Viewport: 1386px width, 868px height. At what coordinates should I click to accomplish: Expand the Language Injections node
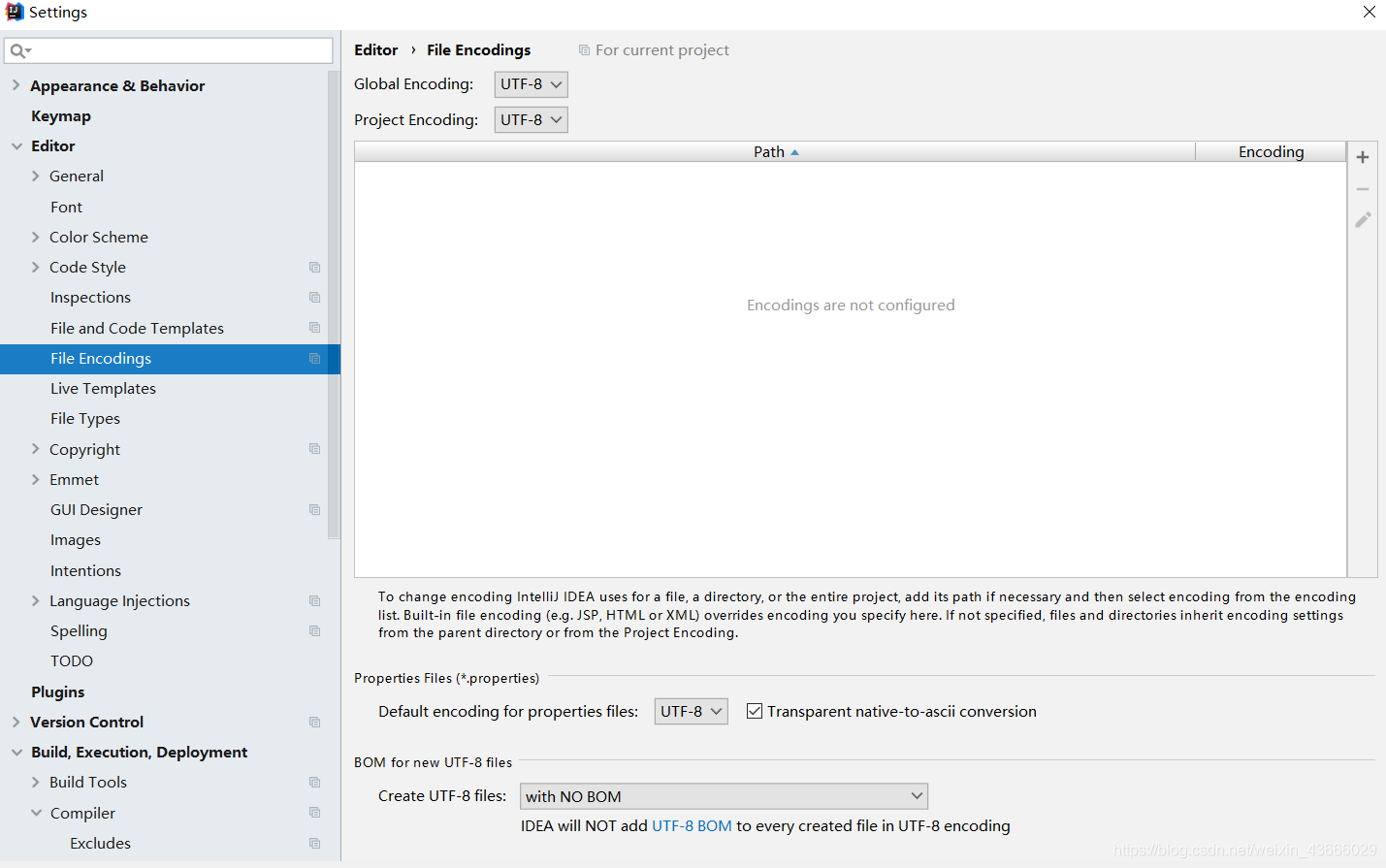click(x=35, y=600)
